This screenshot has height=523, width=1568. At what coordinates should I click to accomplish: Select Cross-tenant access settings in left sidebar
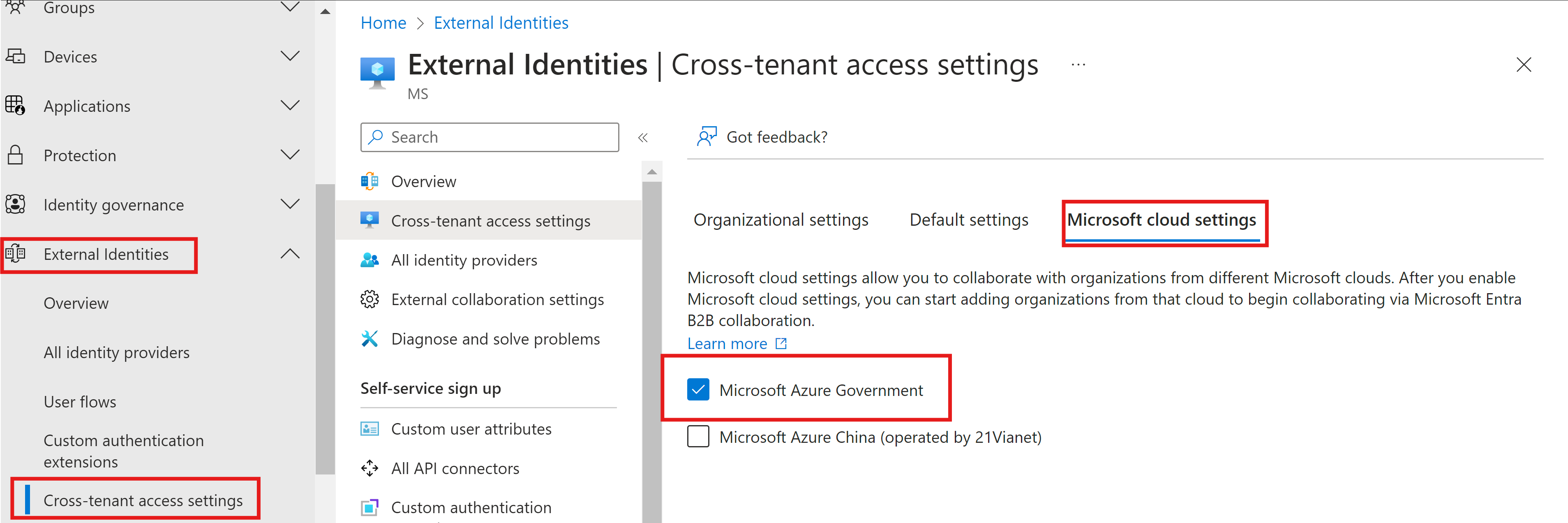pyautogui.click(x=143, y=500)
